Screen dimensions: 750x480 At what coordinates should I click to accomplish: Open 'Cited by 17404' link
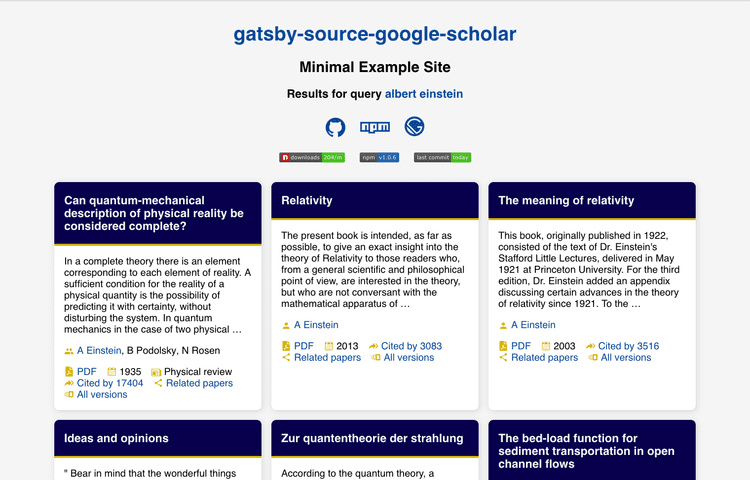(110, 383)
